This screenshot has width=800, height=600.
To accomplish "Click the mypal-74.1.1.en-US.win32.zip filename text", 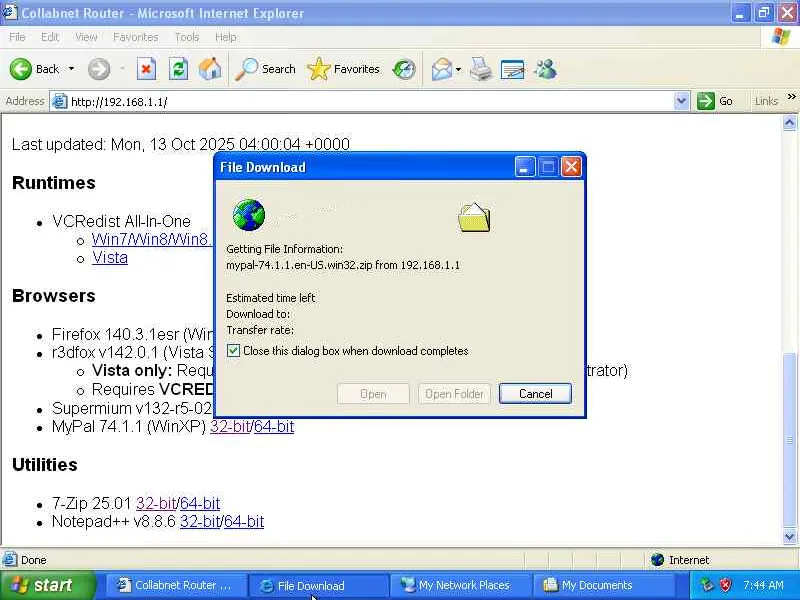I will pos(299,265).
